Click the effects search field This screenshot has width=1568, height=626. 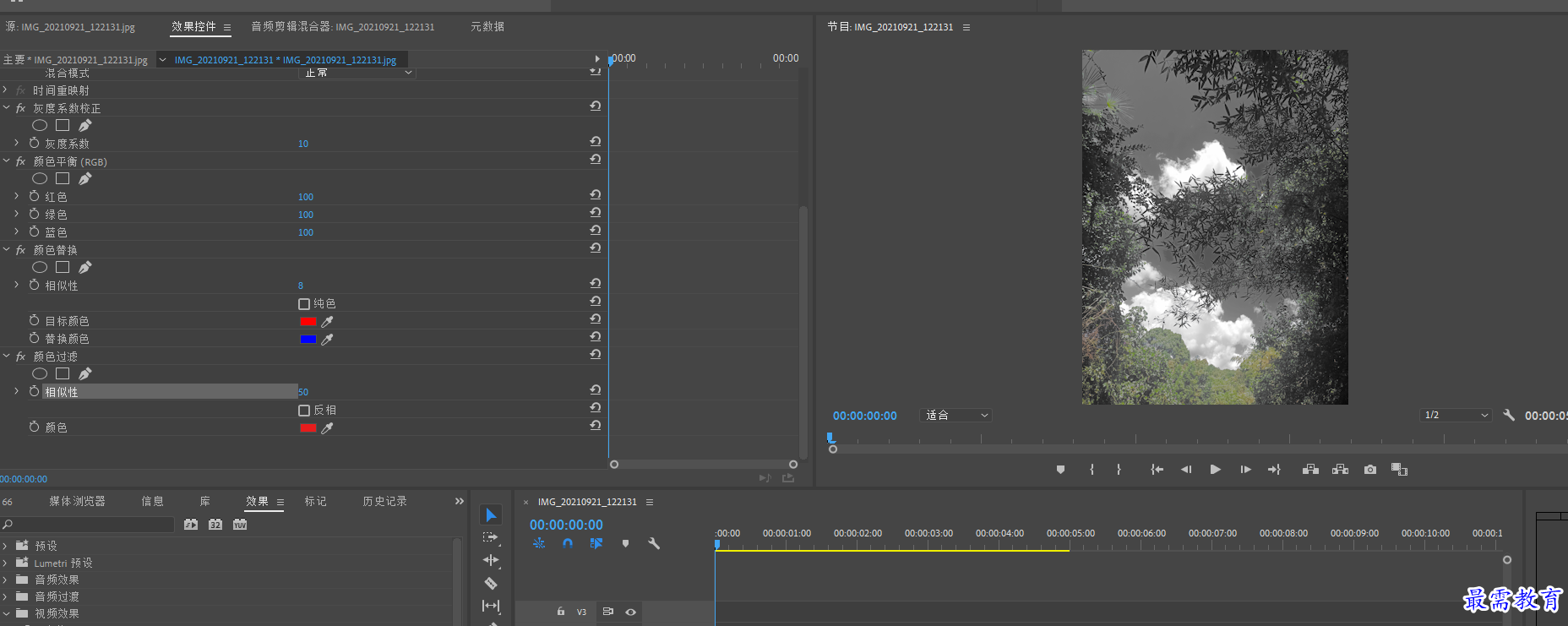click(x=87, y=525)
